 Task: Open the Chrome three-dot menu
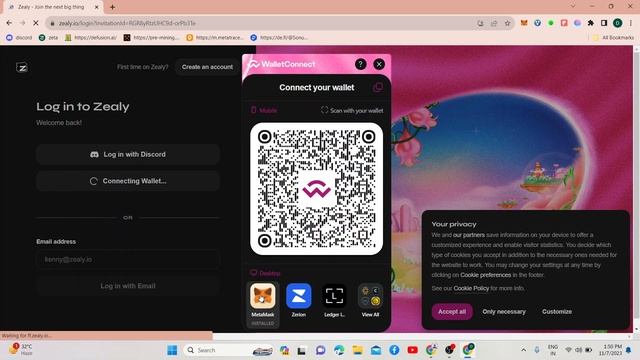pyautogui.click(x=631, y=23)
